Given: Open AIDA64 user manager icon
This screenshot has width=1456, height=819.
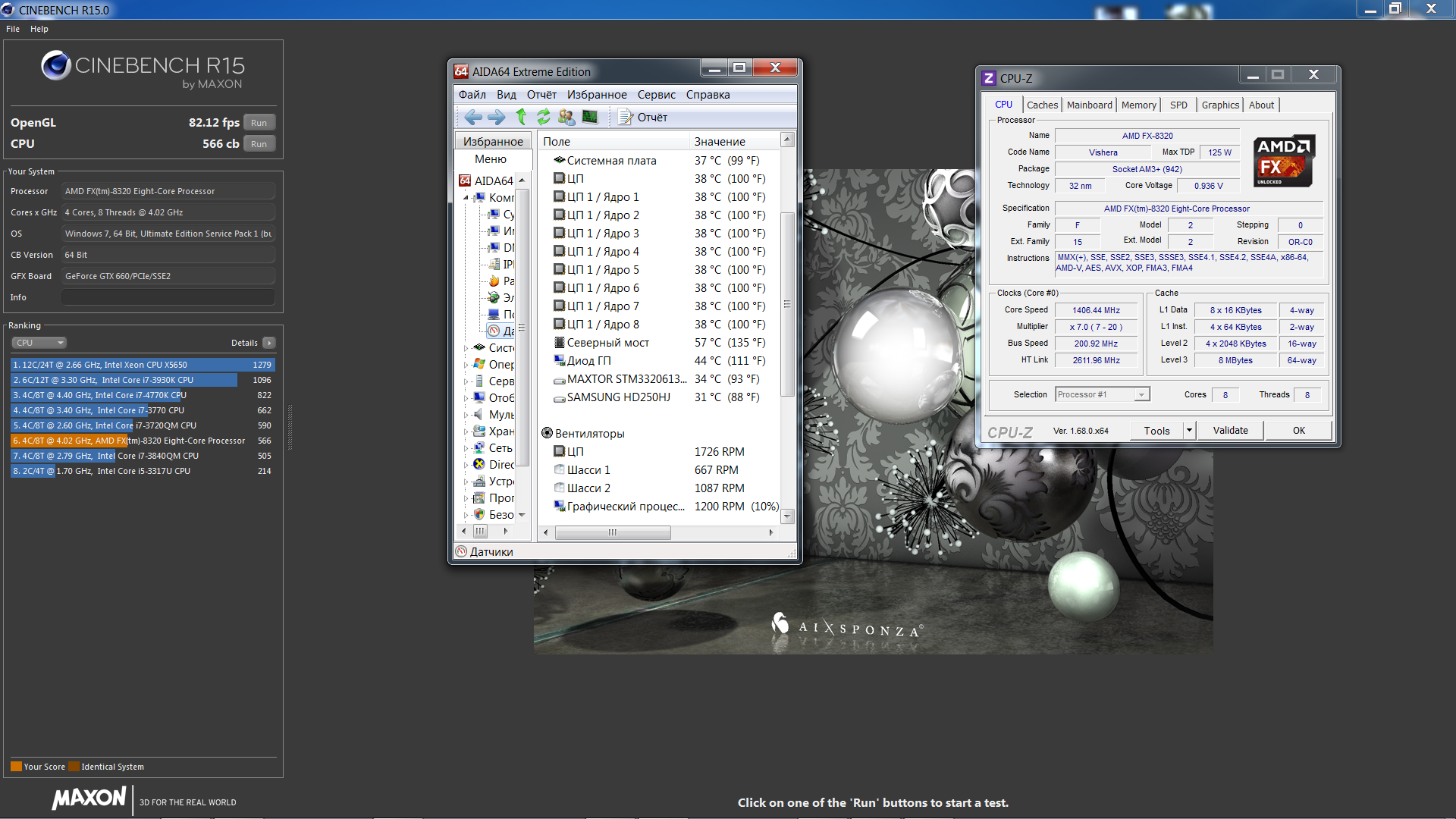Looking at the screenshot, I should (x=566, y=117).
